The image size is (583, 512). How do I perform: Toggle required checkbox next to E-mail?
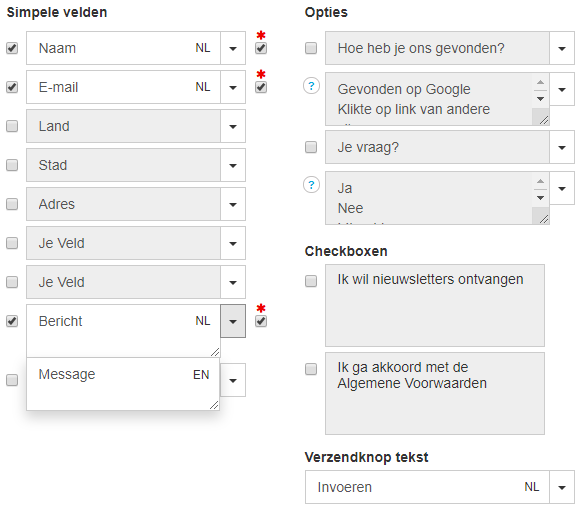261,87
